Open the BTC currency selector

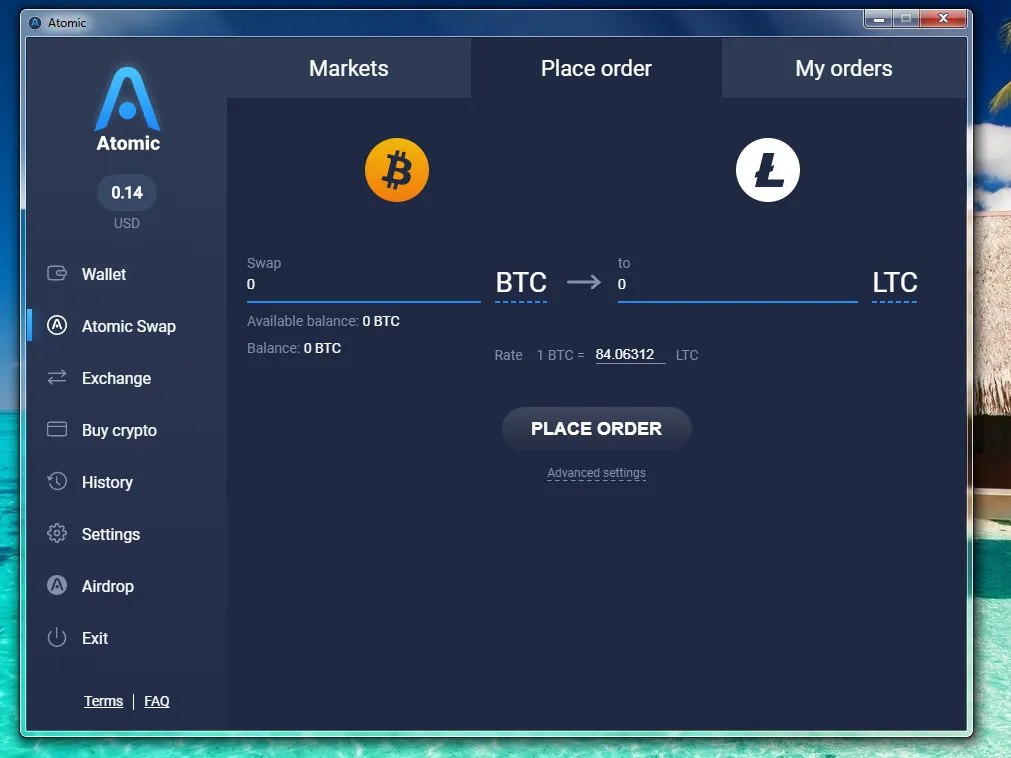(521, 282)
